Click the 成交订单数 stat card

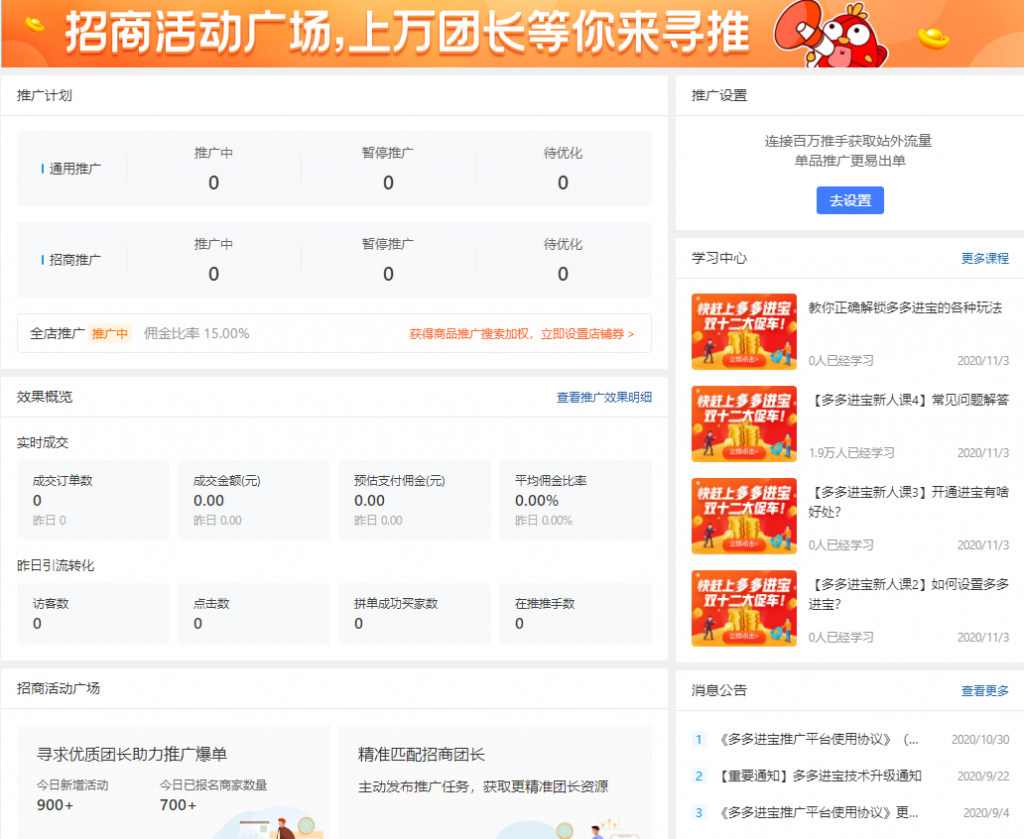(93, 500)
